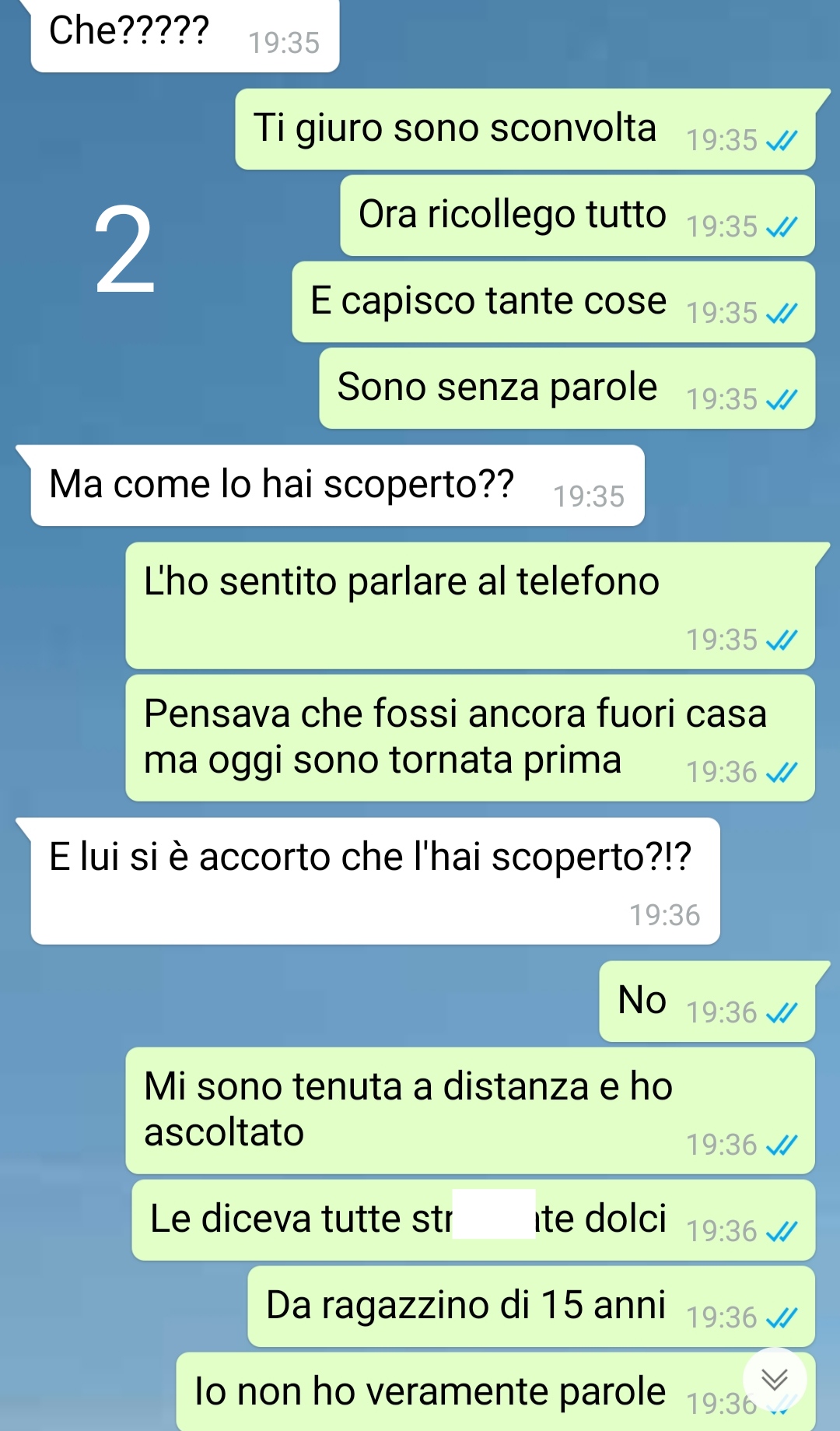This screenshot has height=1431, width=840.
Task: Select the 'Io non ho veramente parole' message
Action: tap(495, 1392)
